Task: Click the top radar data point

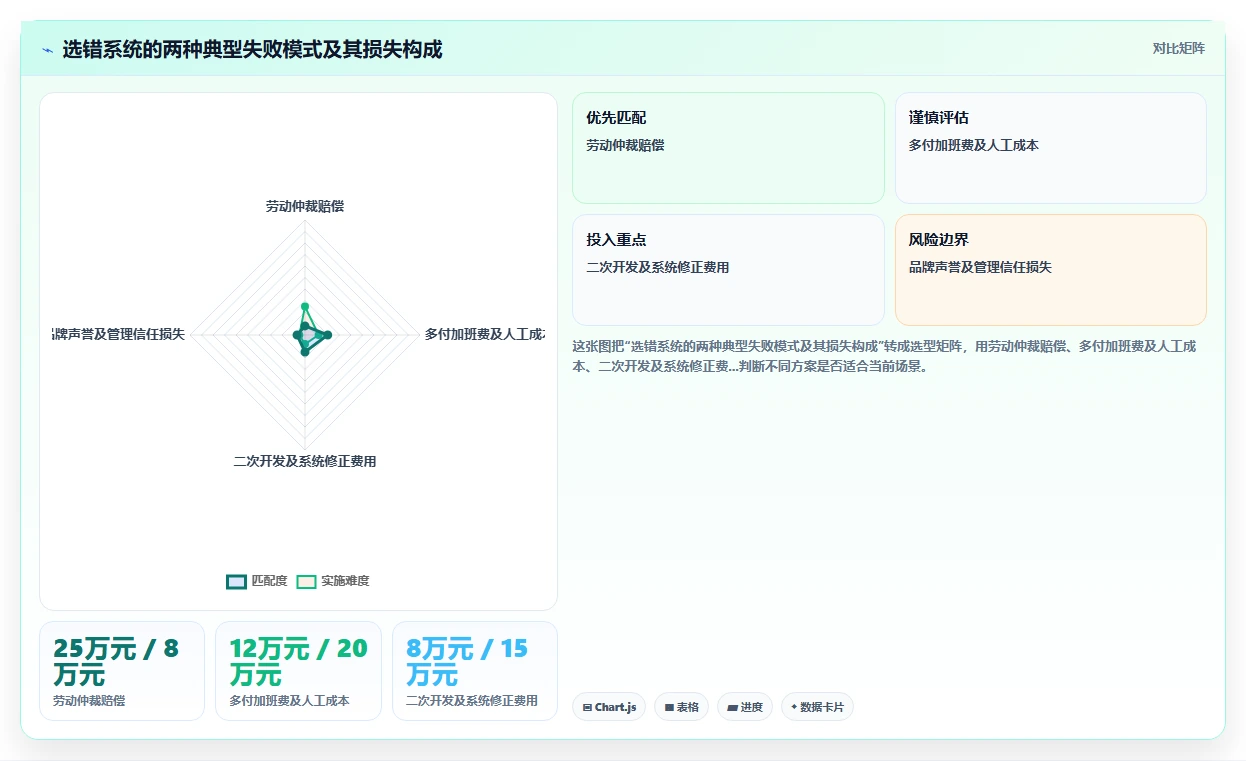Action: [305, 306]
